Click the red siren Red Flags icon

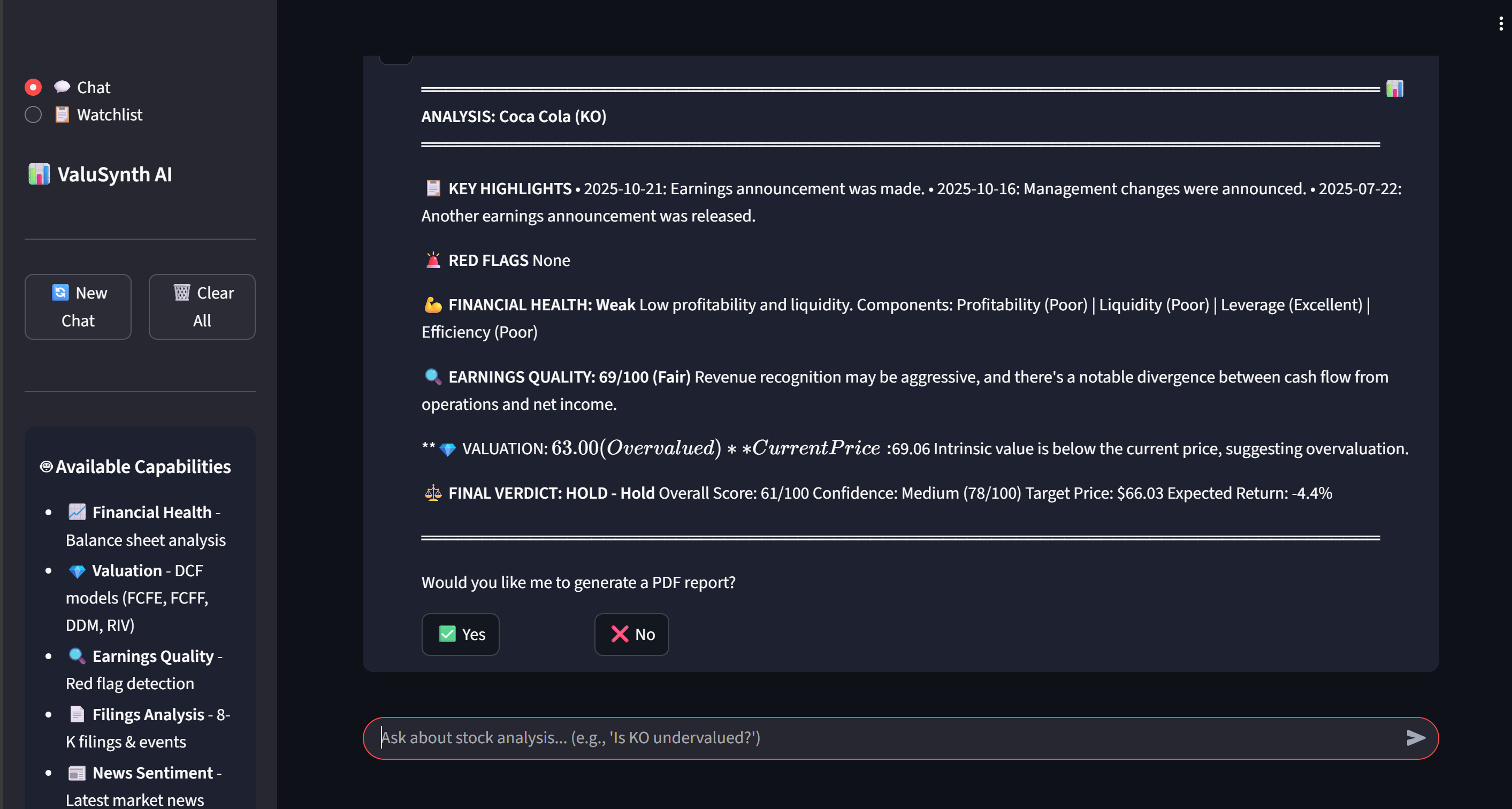(x=433, y=260)
